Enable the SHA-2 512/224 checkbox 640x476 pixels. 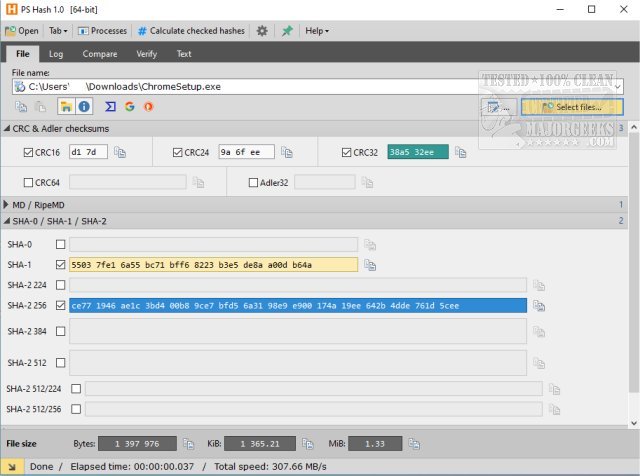[76, 389]
